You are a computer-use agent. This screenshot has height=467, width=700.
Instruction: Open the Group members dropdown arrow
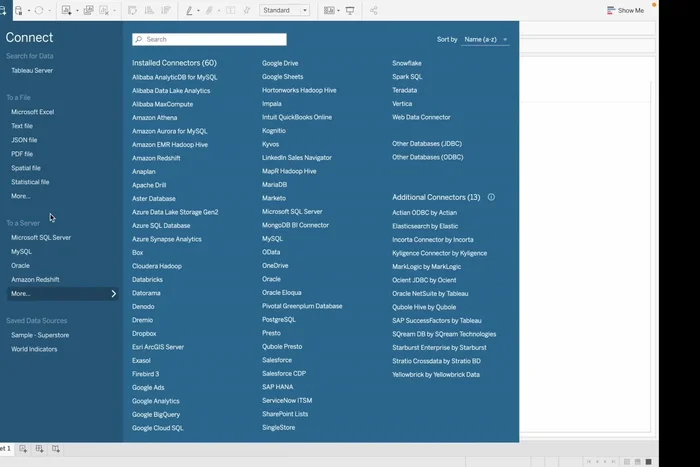(x=219, y=10)
